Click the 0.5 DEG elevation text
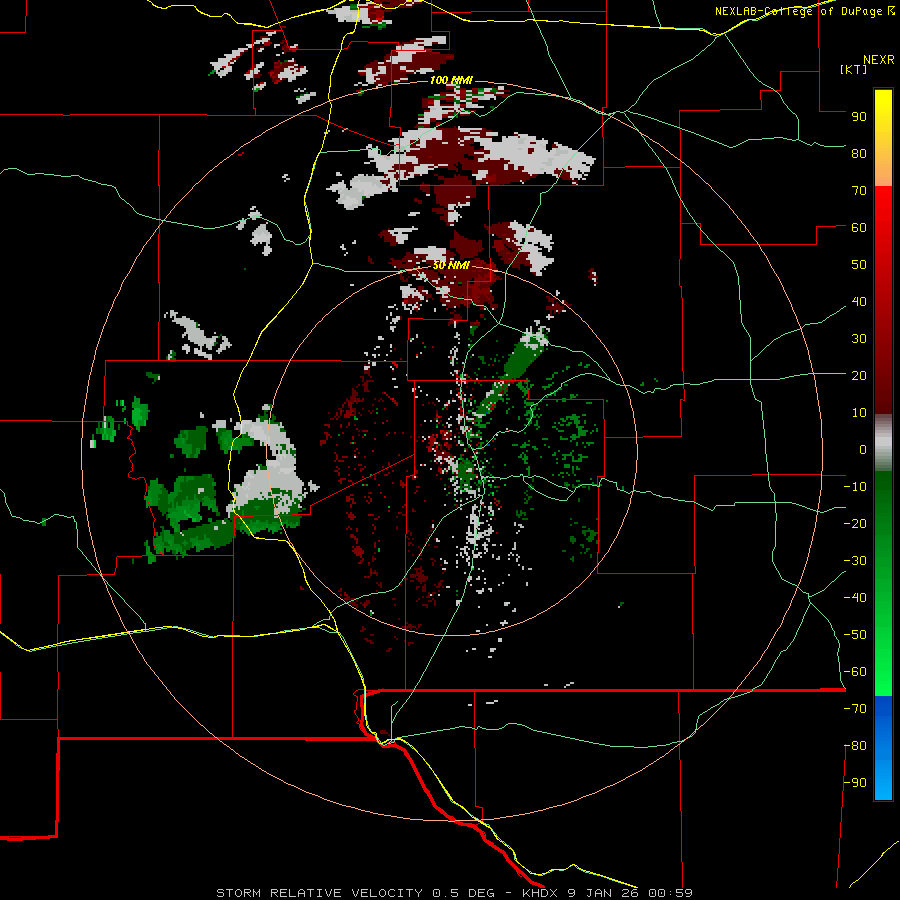The image size is (900, 900). tap(463, 893)
